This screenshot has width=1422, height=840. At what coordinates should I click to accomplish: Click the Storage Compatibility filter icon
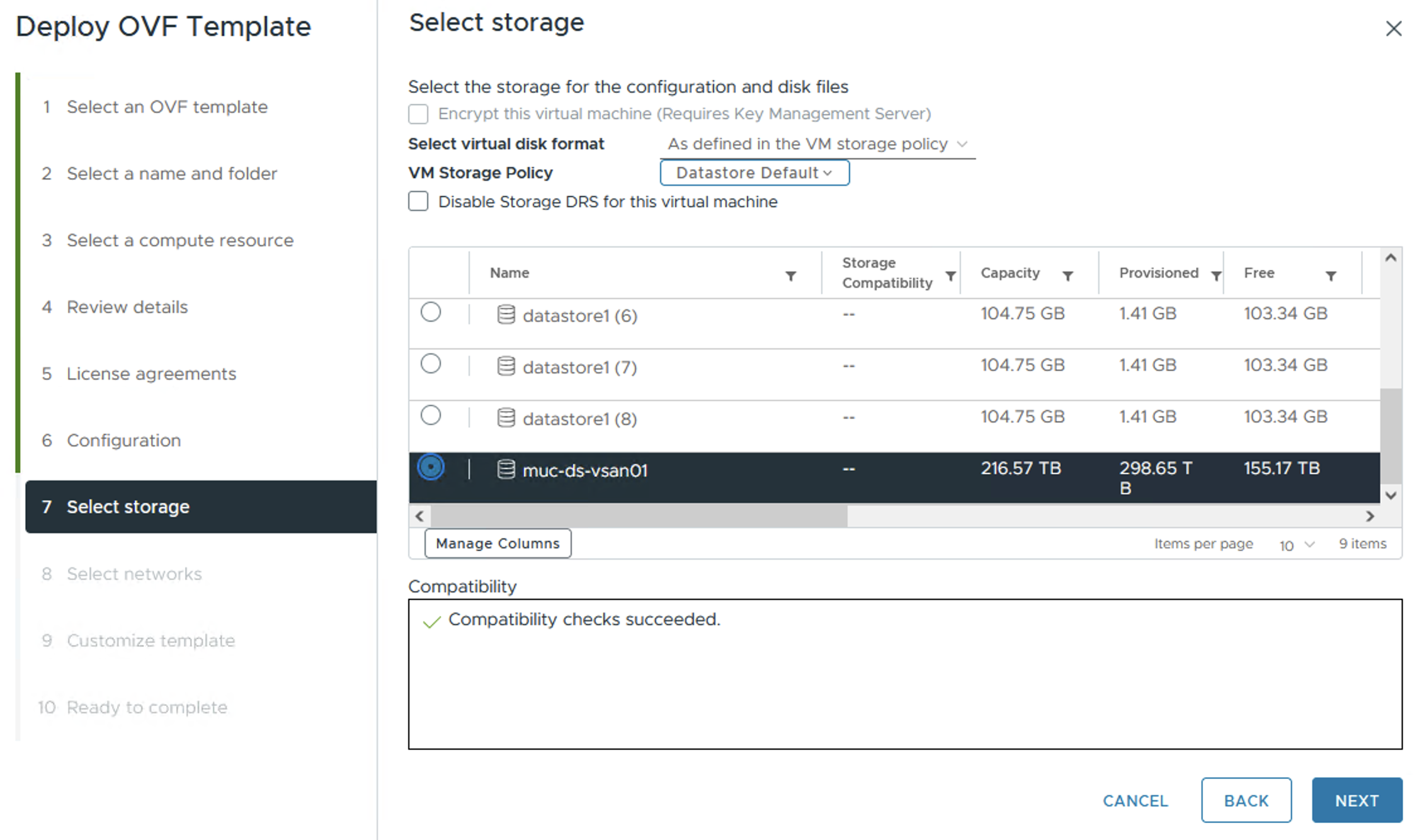(950, 276)
